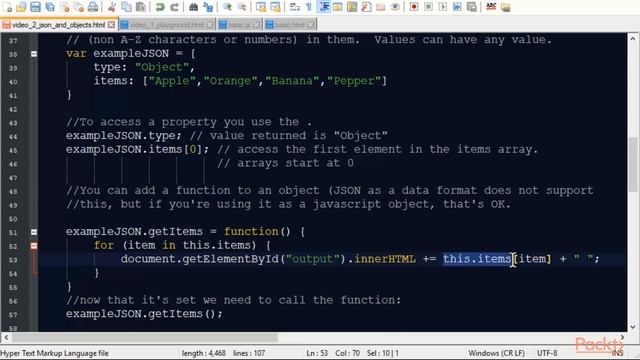Open the user defined language dialog icon

coord(338,7)
